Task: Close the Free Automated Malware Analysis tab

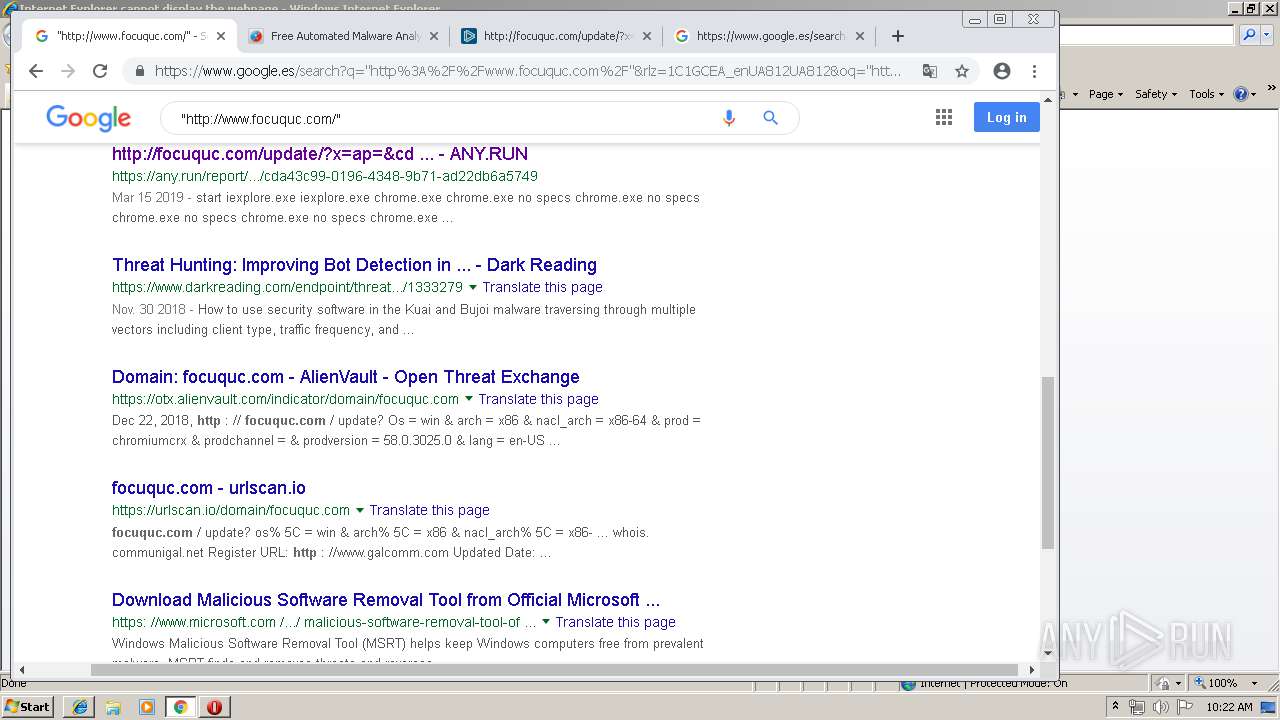Action: (x=433, y=36)
